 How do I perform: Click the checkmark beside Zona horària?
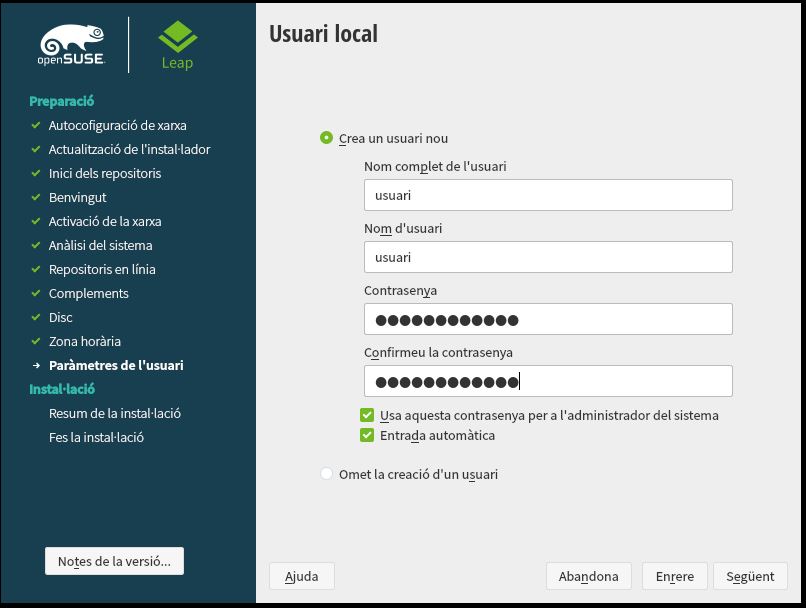click(x=36, y=342)
